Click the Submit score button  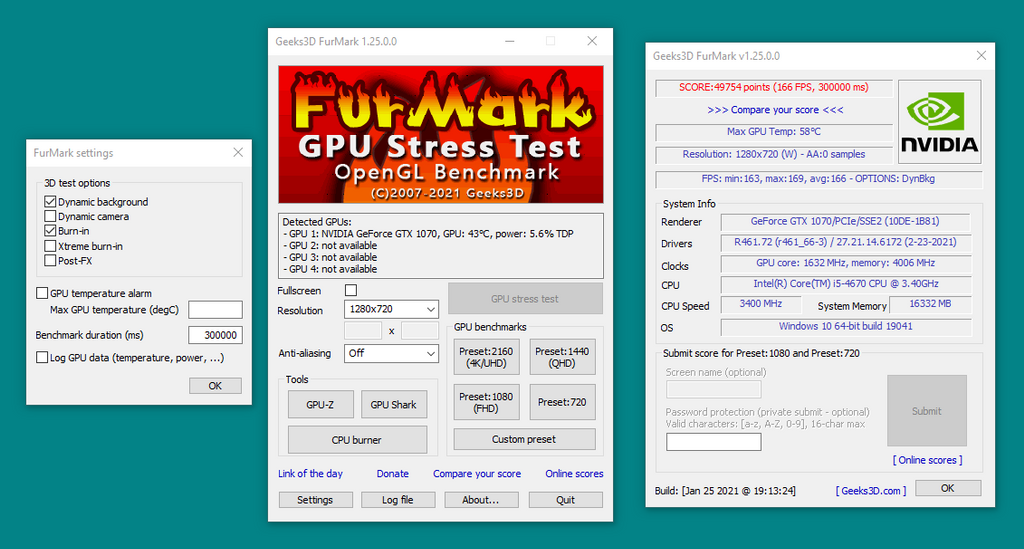pyautogui.click(x=927, y=411)
